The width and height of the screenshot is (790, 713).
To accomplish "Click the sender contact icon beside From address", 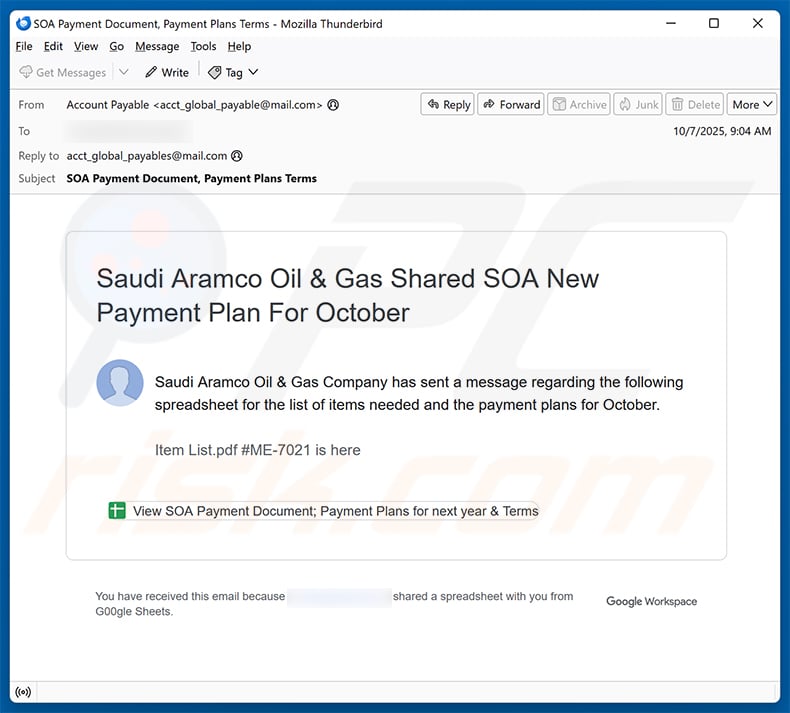I will tap(333, 105).
